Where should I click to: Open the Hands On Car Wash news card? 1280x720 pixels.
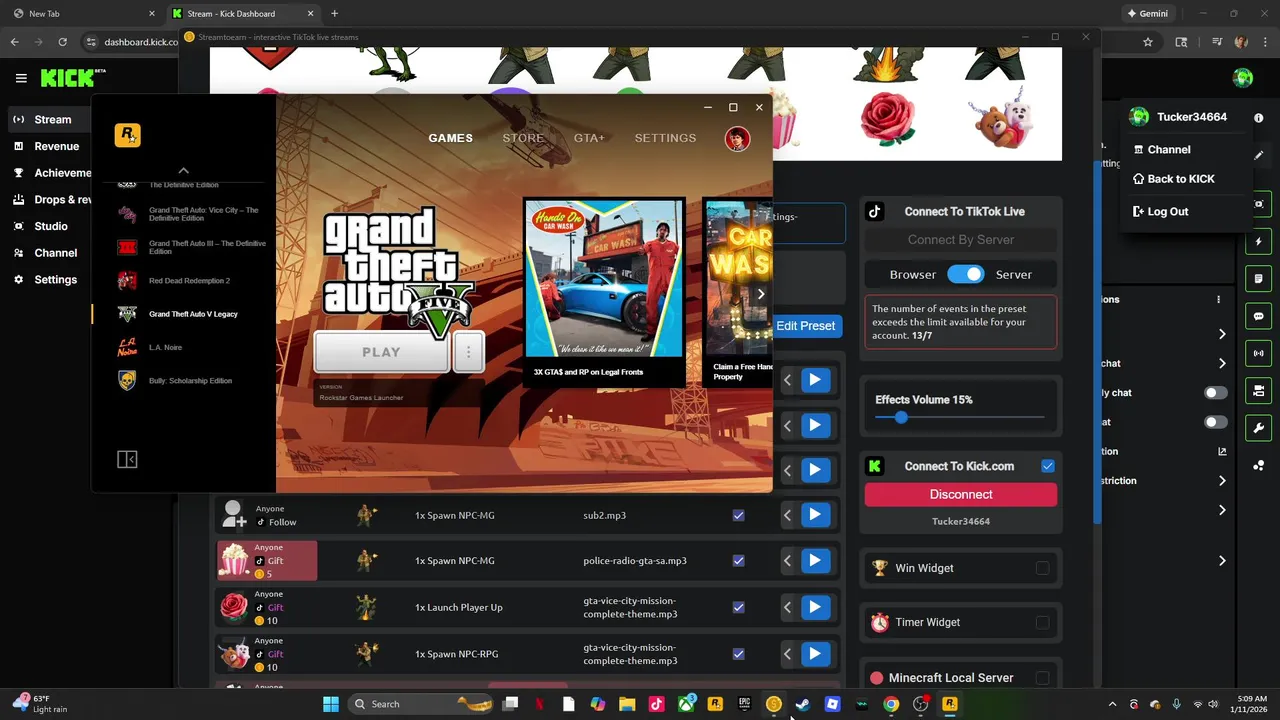[x=604, y=290]
